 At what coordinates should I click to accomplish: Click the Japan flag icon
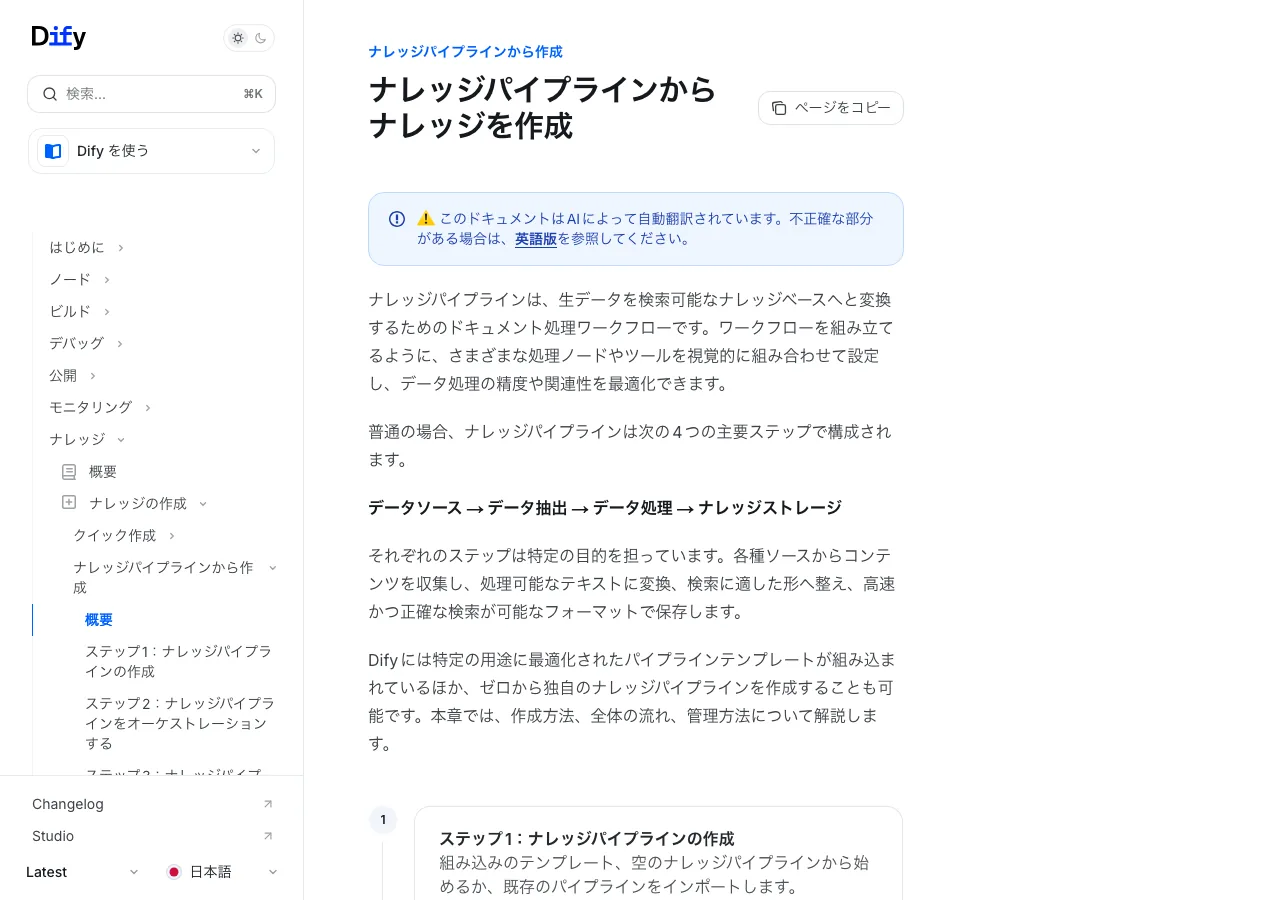[x=174, y=872]
